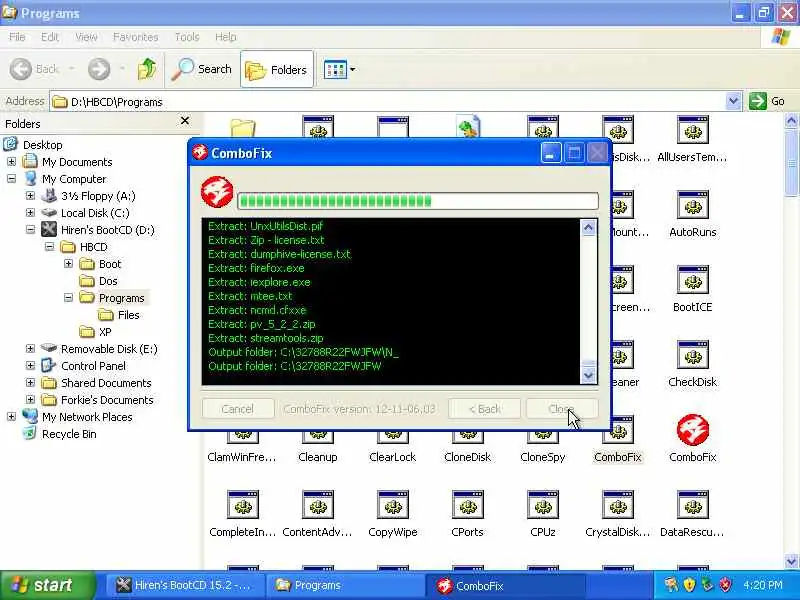Expand the Boot folder node
This screenshot has height=600, width=800.
click(x=68, y=264)
